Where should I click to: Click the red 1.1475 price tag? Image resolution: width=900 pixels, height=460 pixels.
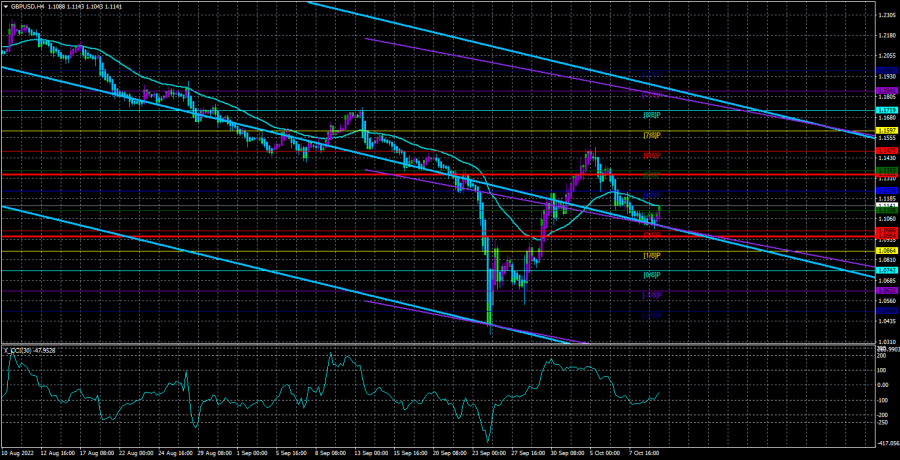click(x=885, y=150)
